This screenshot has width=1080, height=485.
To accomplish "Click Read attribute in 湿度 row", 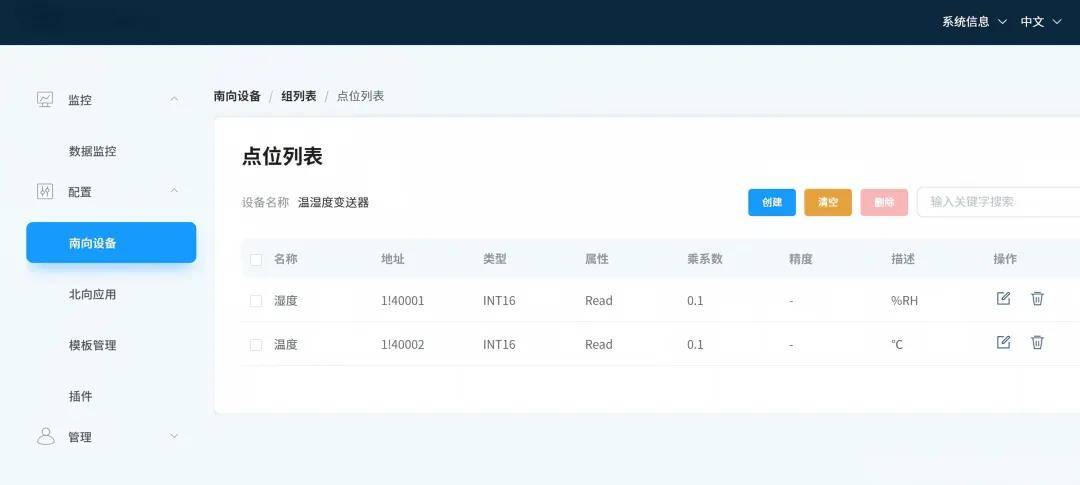I will [x=599, y=301].
